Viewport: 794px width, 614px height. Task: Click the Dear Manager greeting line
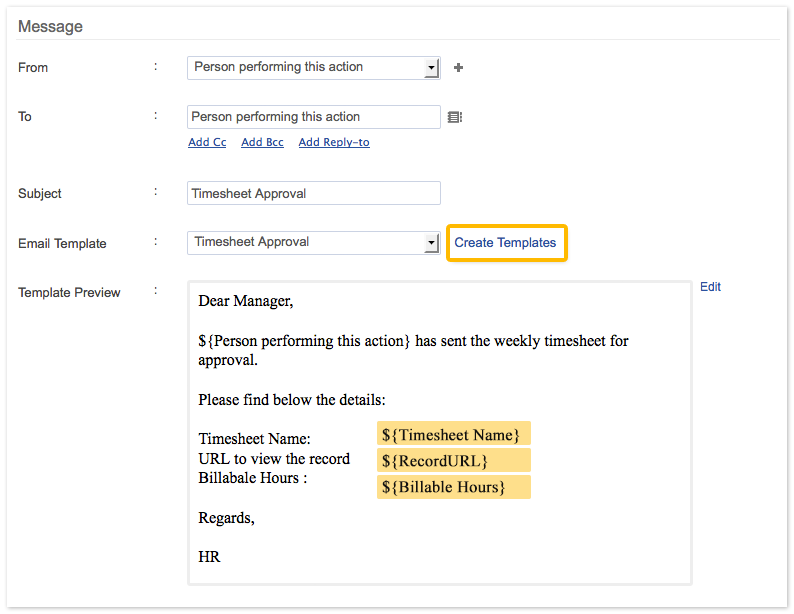pos(245,300)
